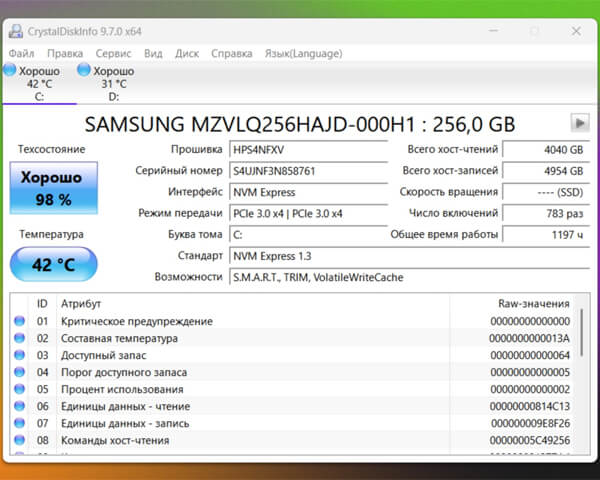This screenshot has height=480, width=600.
Task: Click total host writes value 4954 GB
Action: click(x=546, y=171)
